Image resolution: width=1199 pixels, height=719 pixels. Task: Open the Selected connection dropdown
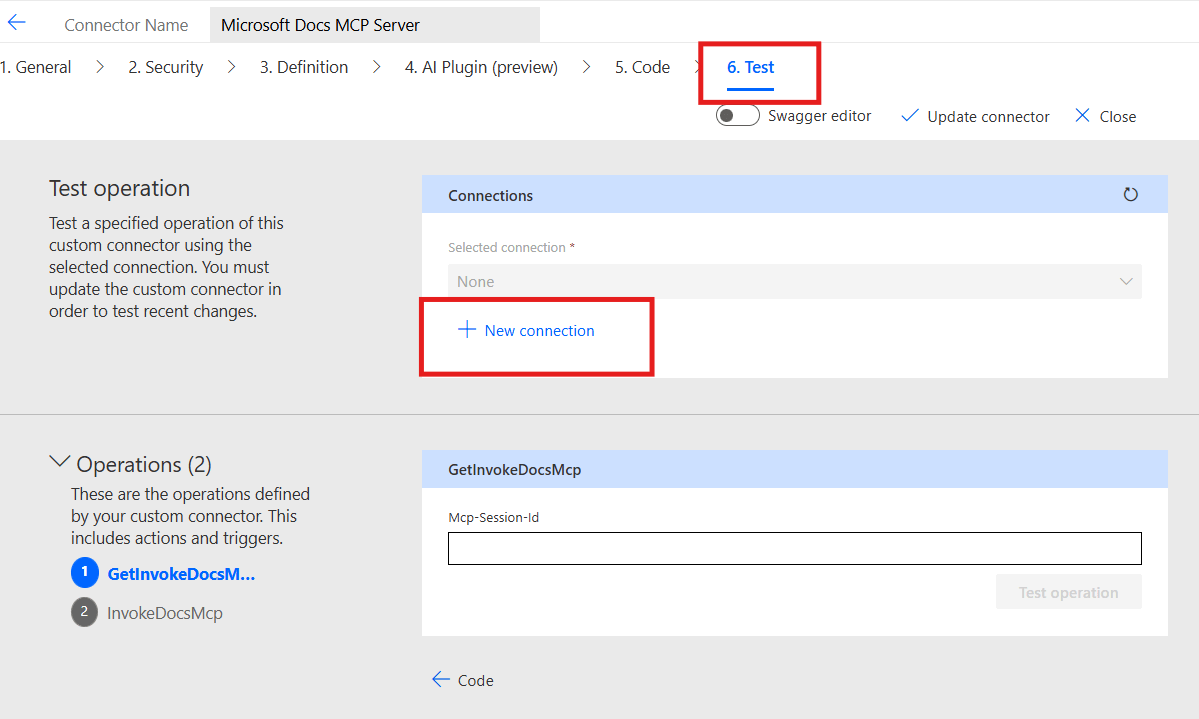point(794,281)
